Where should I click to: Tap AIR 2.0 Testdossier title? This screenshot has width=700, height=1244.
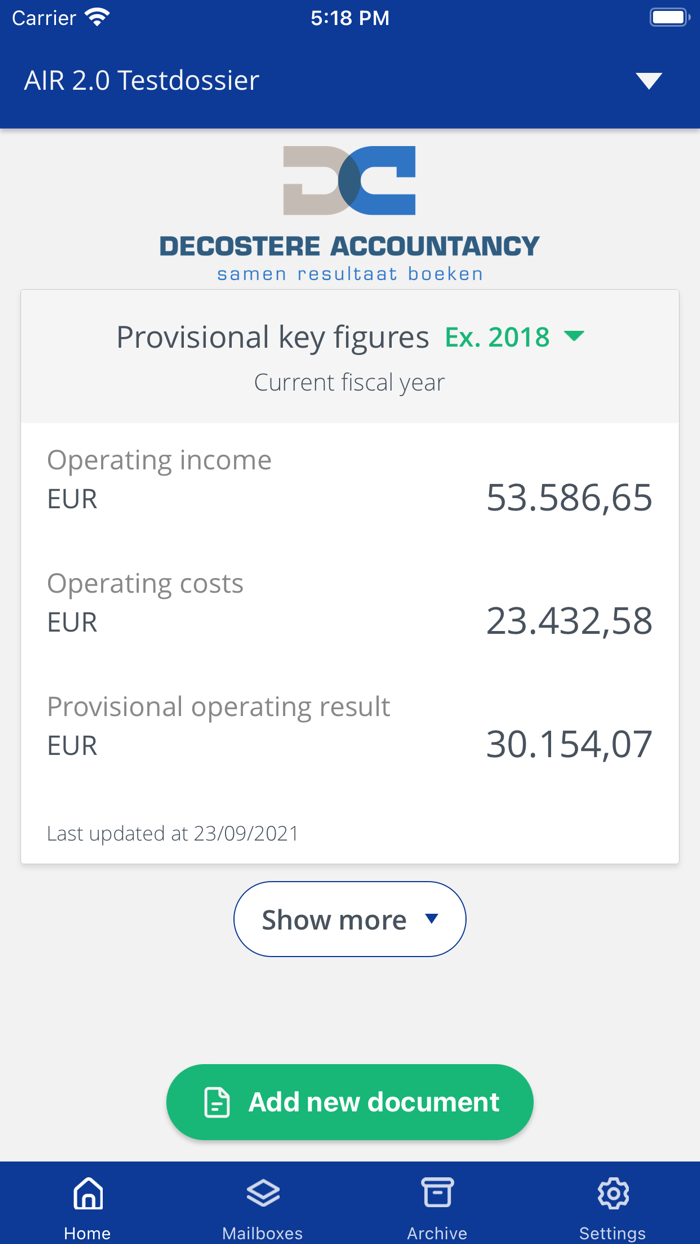pyautogui.click(x=141, y=80)
